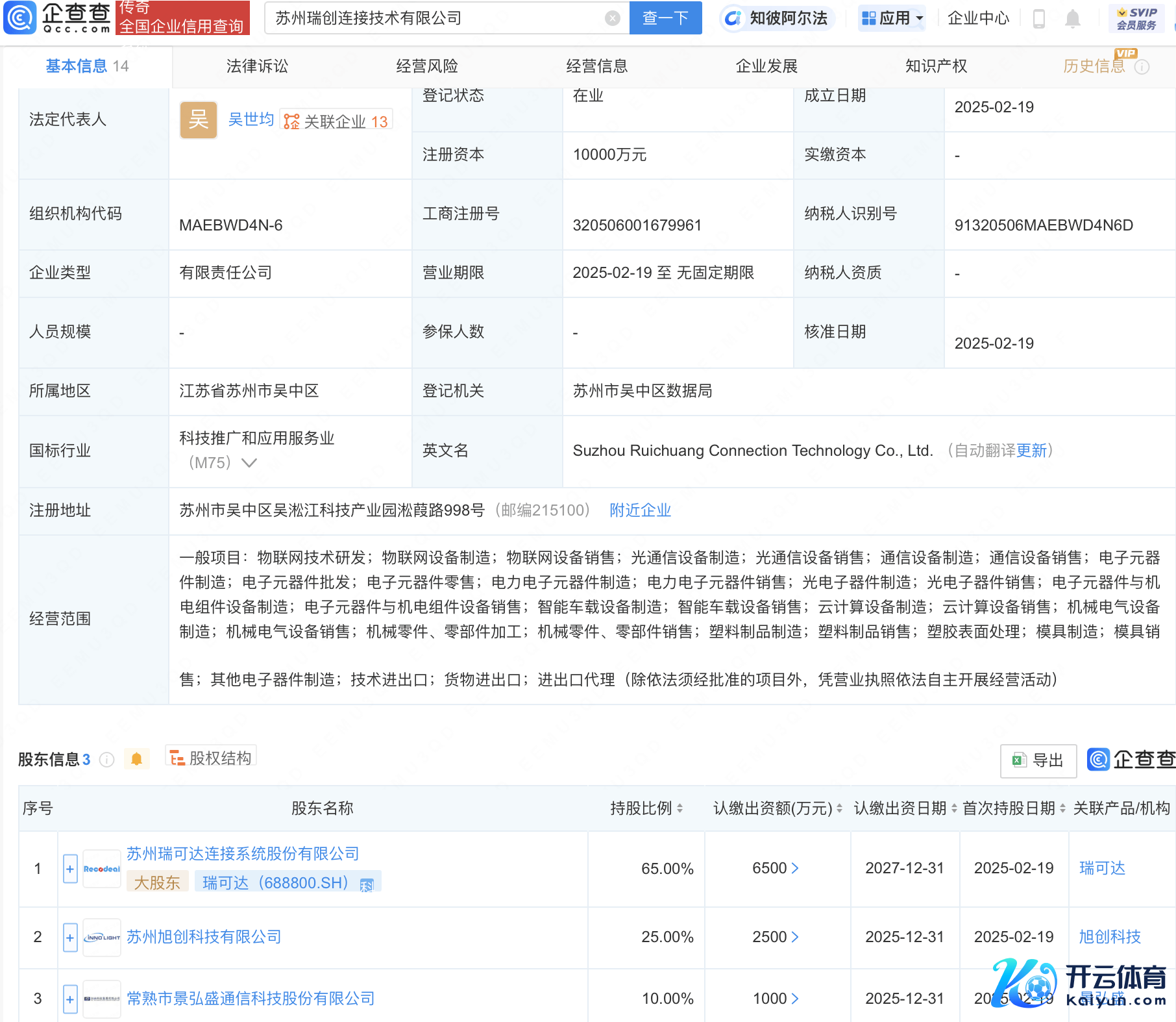The width and height of the screenshot is (1176, 1022).
Task: Expand the 应用 dropdown menu
Action: [x=893, y=18]
